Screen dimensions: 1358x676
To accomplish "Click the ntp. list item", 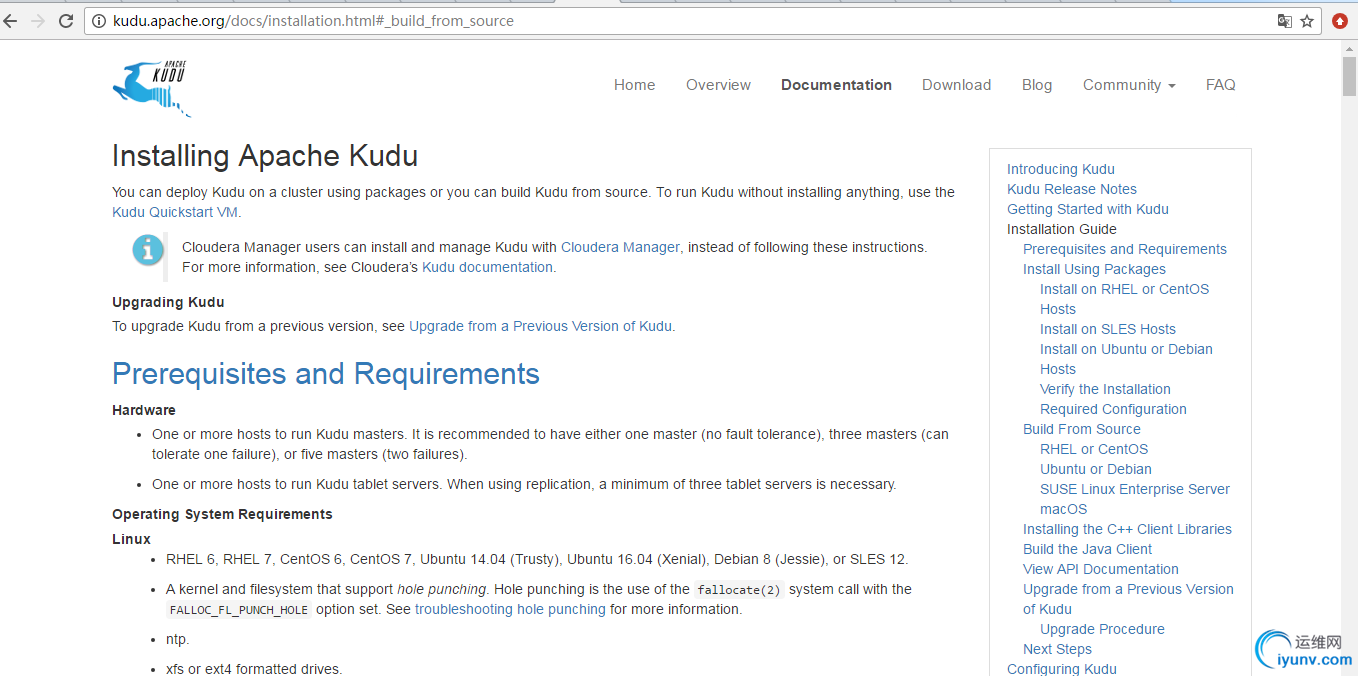I will [x=177, y=639].
